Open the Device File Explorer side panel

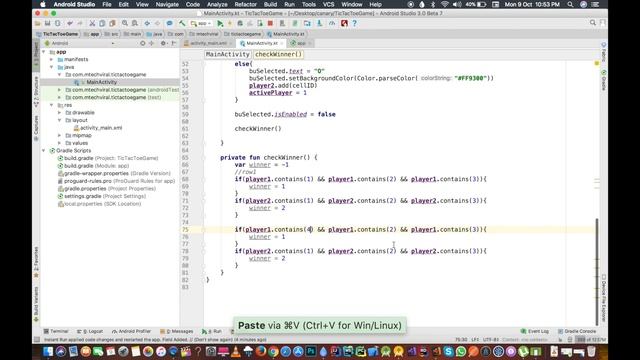click(x=604, y=298)
